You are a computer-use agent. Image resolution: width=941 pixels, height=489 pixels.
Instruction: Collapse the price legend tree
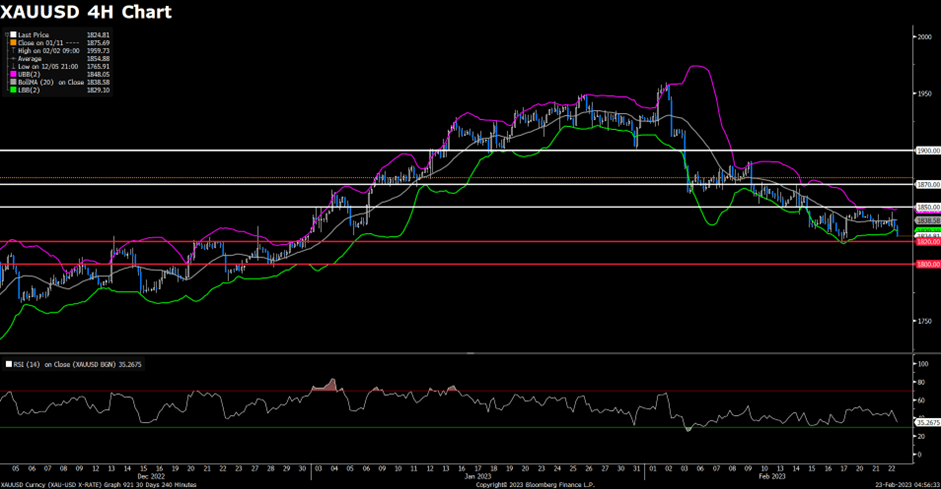[5, 33]
